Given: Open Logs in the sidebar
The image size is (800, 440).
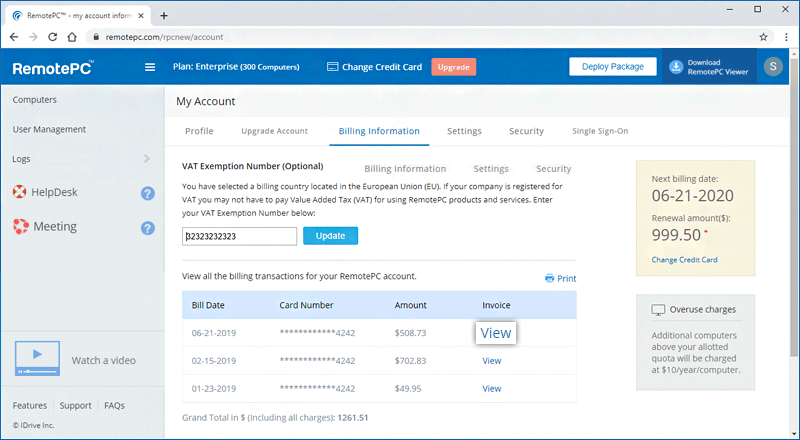Looking at the screenshot, I should click(x=21, y=159).
